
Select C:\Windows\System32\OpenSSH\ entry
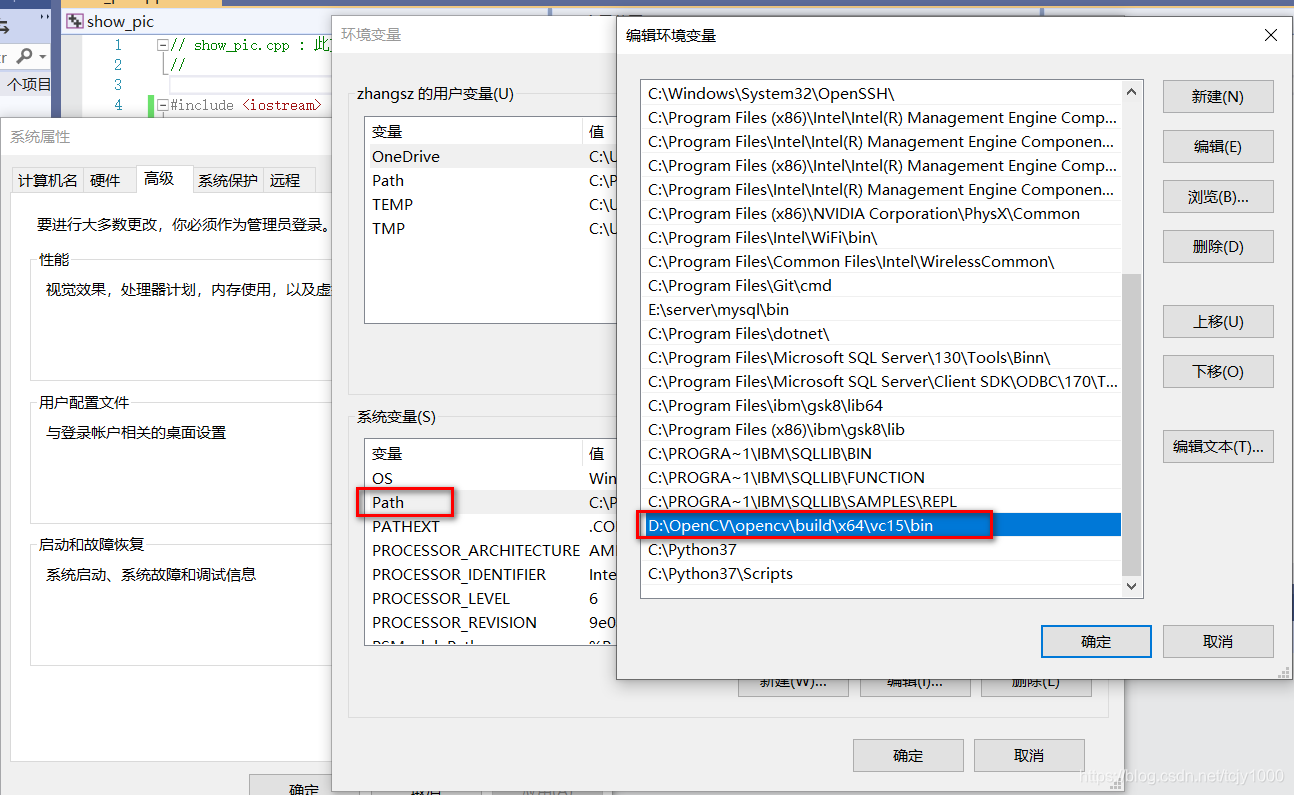click(880, 93)
